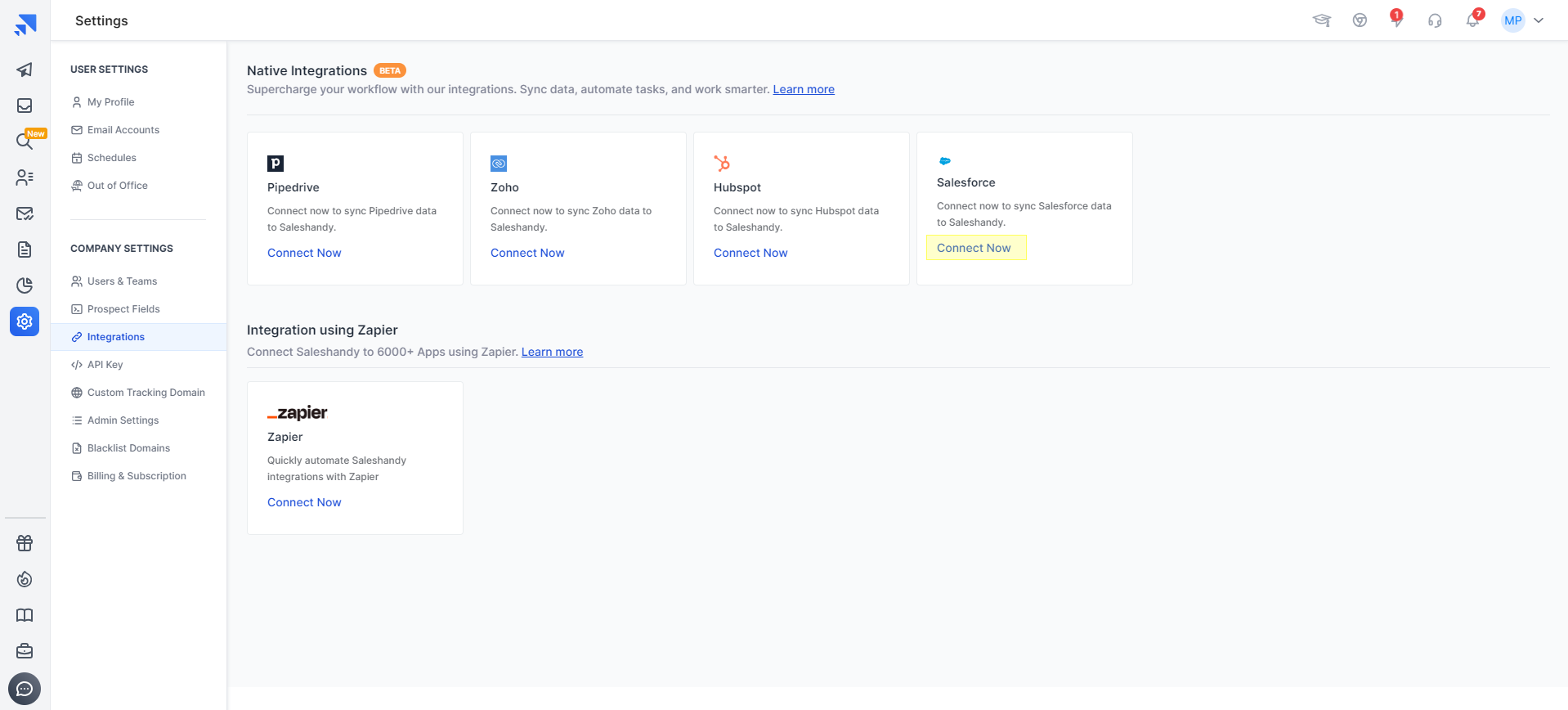Click the graduation cap icon in the header
1568x710 pixels.
point(1322,20)
